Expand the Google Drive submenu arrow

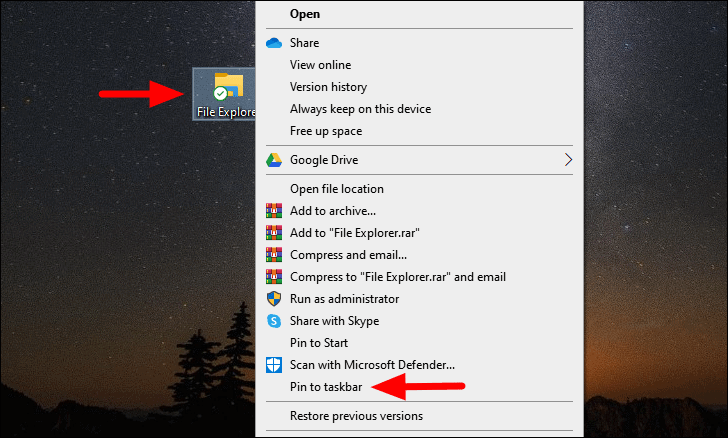click(568, 160)
